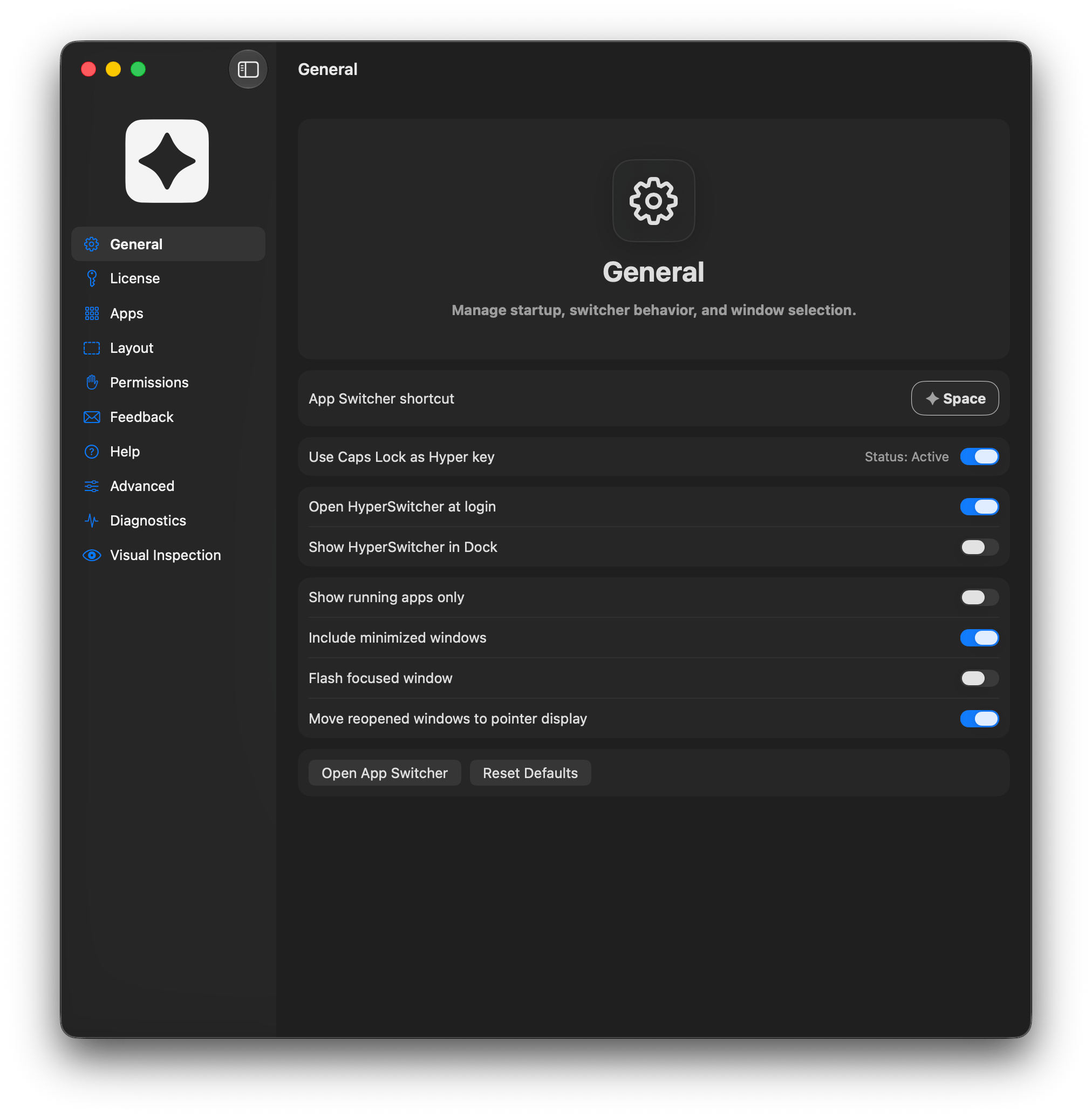The height and width of the screenshot is (1118, 1092).
Task: Click the HyperSwitcher star app logo
Action: click(167, 161)
